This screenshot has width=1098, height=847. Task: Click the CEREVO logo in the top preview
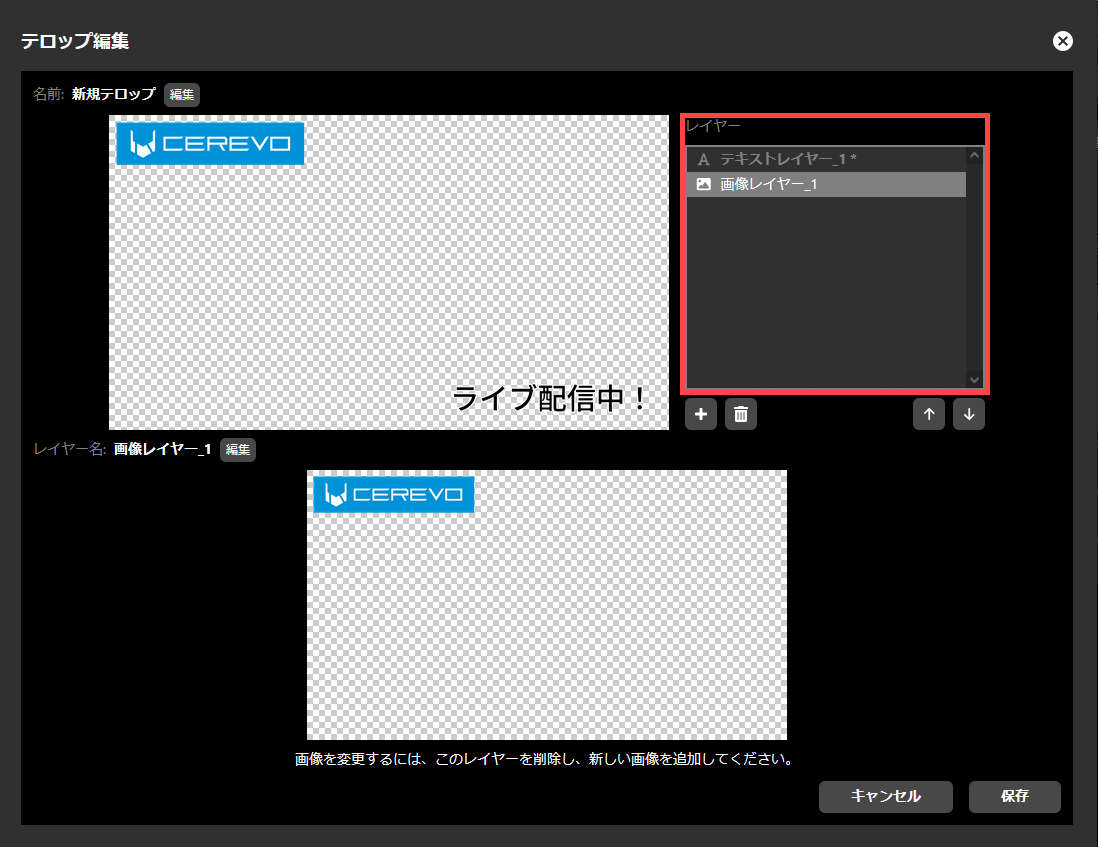(x=209, y=143)
